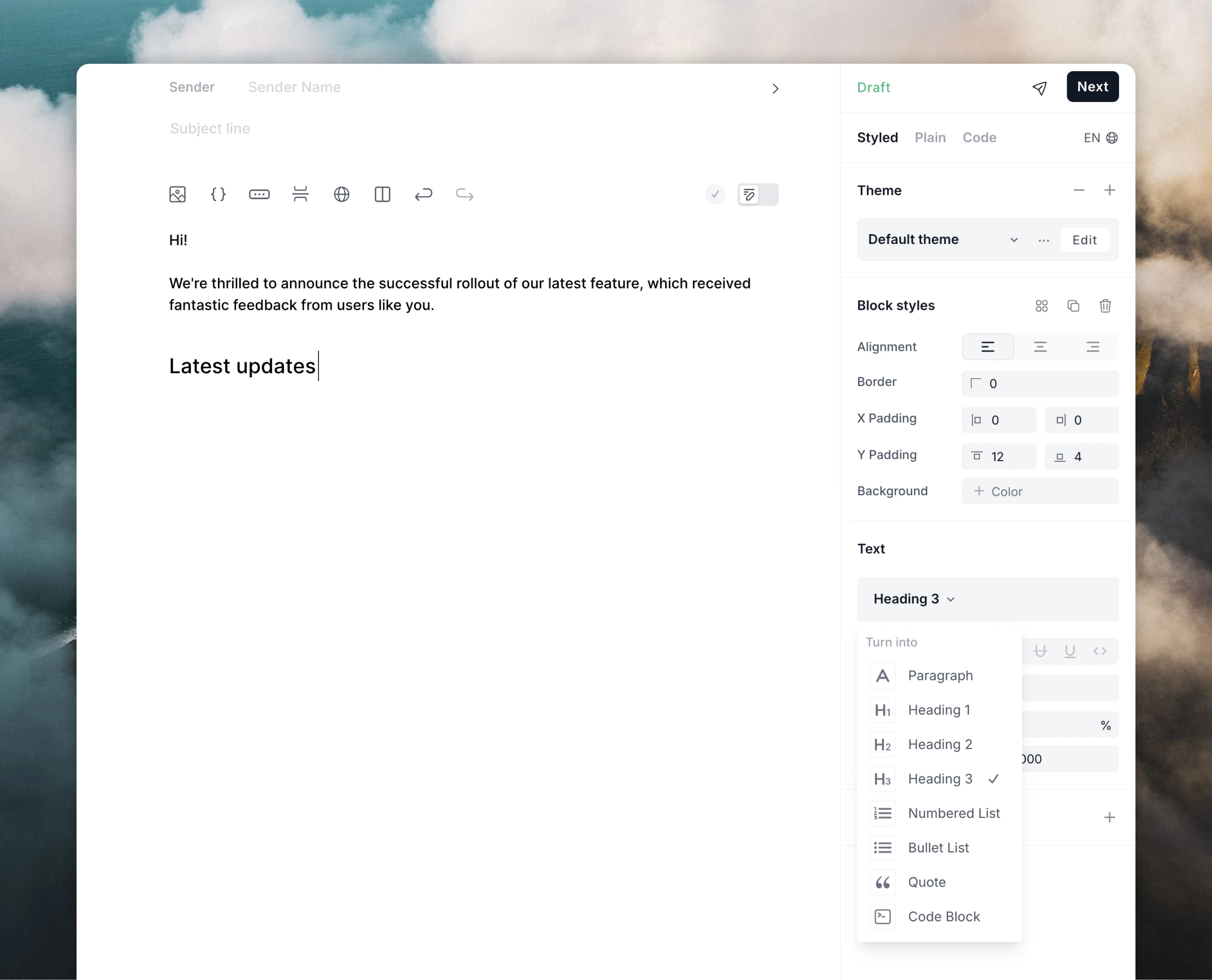Delete the block via trash icon

click(1105, 306)
